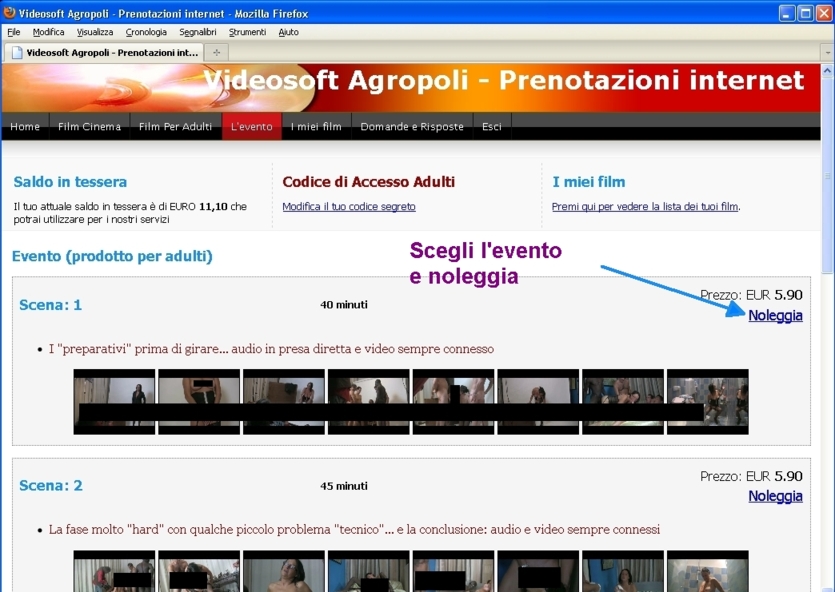Click the balance amount '11,10'
Viewport: 835px width, 592px height.
[x=214, y=207]
